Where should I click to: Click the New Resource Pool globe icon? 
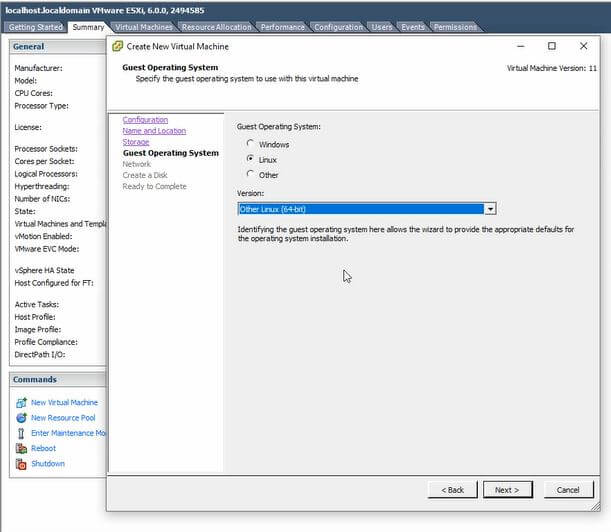[x=21, y=418]
